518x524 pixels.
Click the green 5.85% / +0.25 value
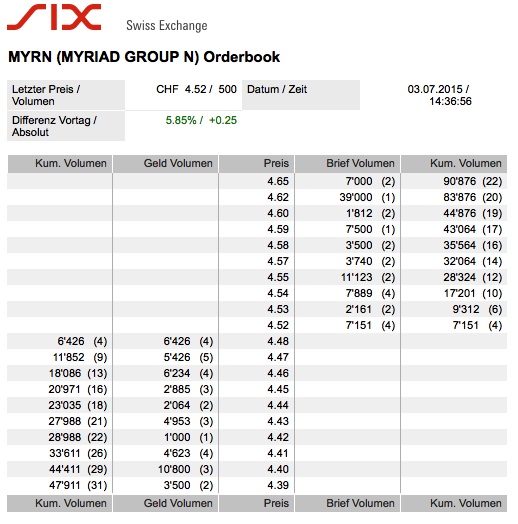coord(201,120)
